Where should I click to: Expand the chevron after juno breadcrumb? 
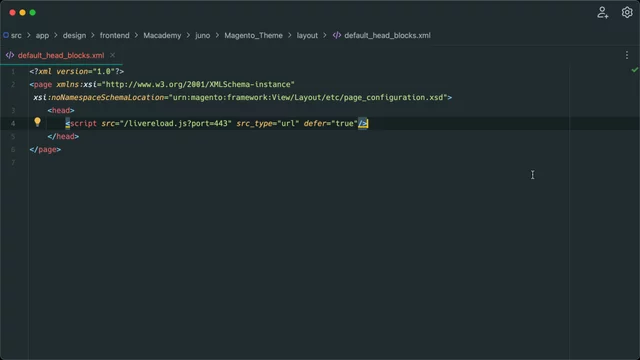point(217,36)
